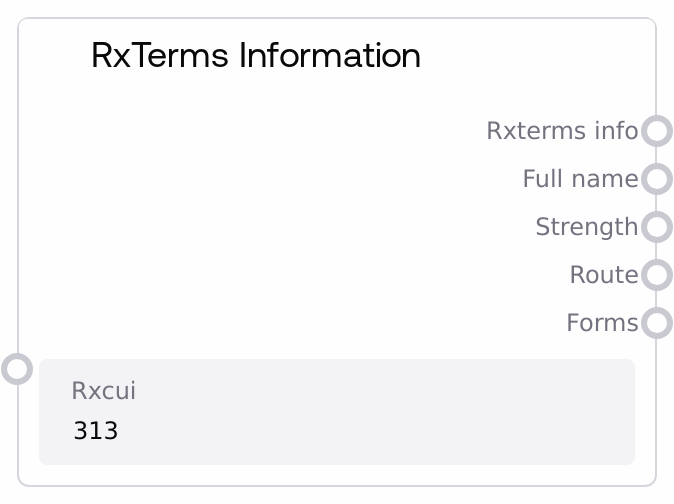Focus the empty right side of Rxcui field
Viewport: 674px width, 504px height.
(450, 420)
